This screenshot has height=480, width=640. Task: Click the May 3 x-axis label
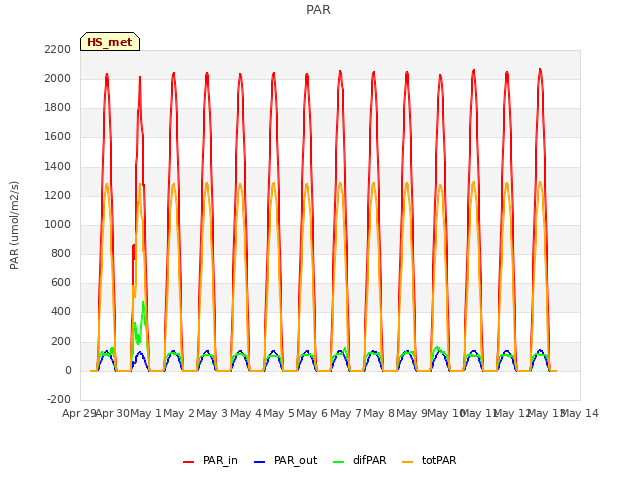212,413
